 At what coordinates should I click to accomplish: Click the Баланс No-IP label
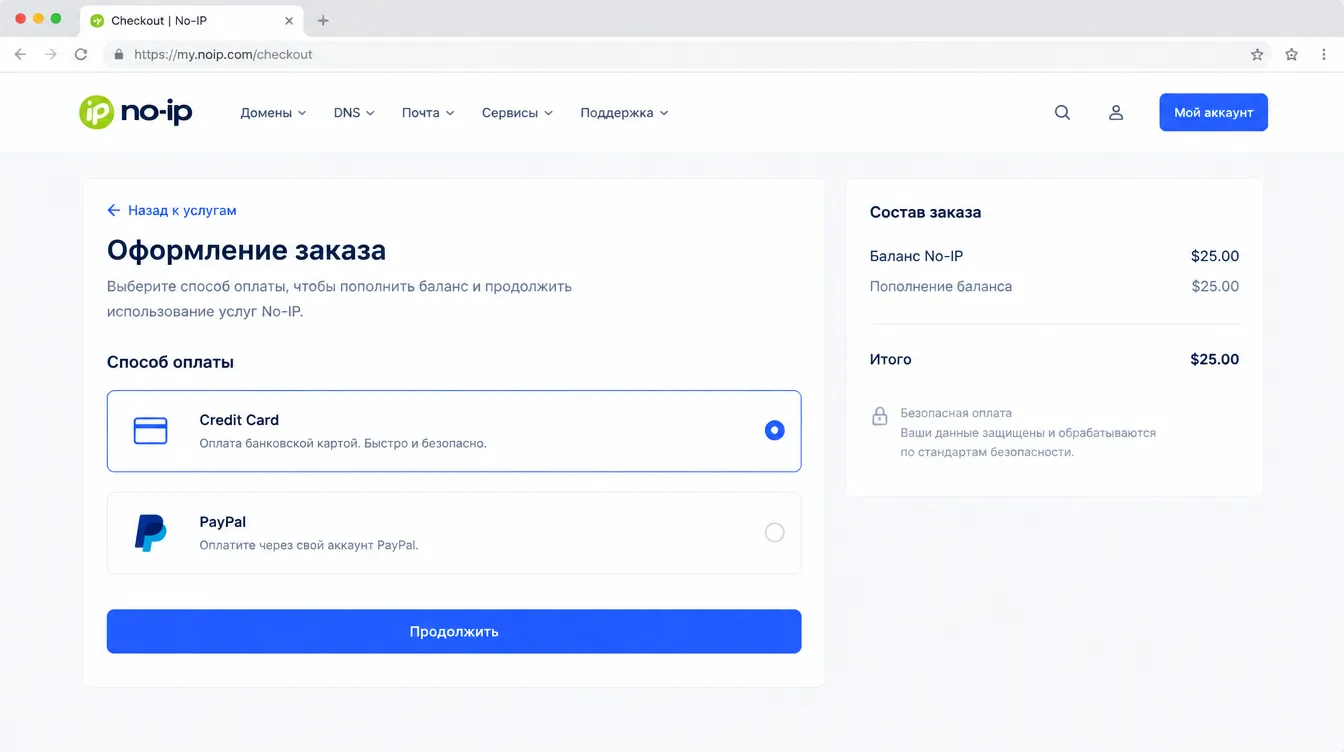916,256
